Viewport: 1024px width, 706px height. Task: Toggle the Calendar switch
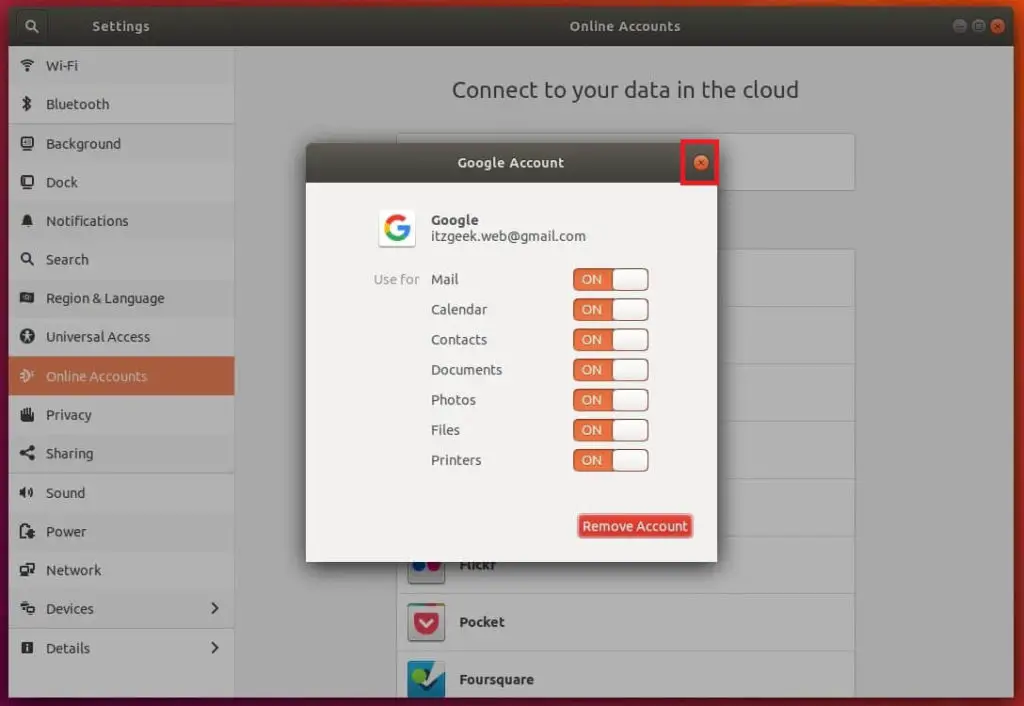(611, 309)
